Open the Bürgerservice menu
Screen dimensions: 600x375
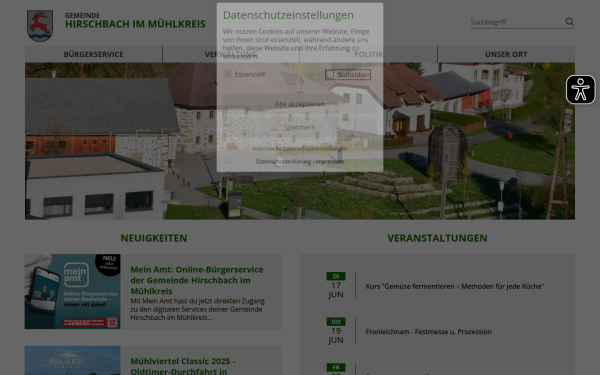pyautogui.click(x=94, y=54)
